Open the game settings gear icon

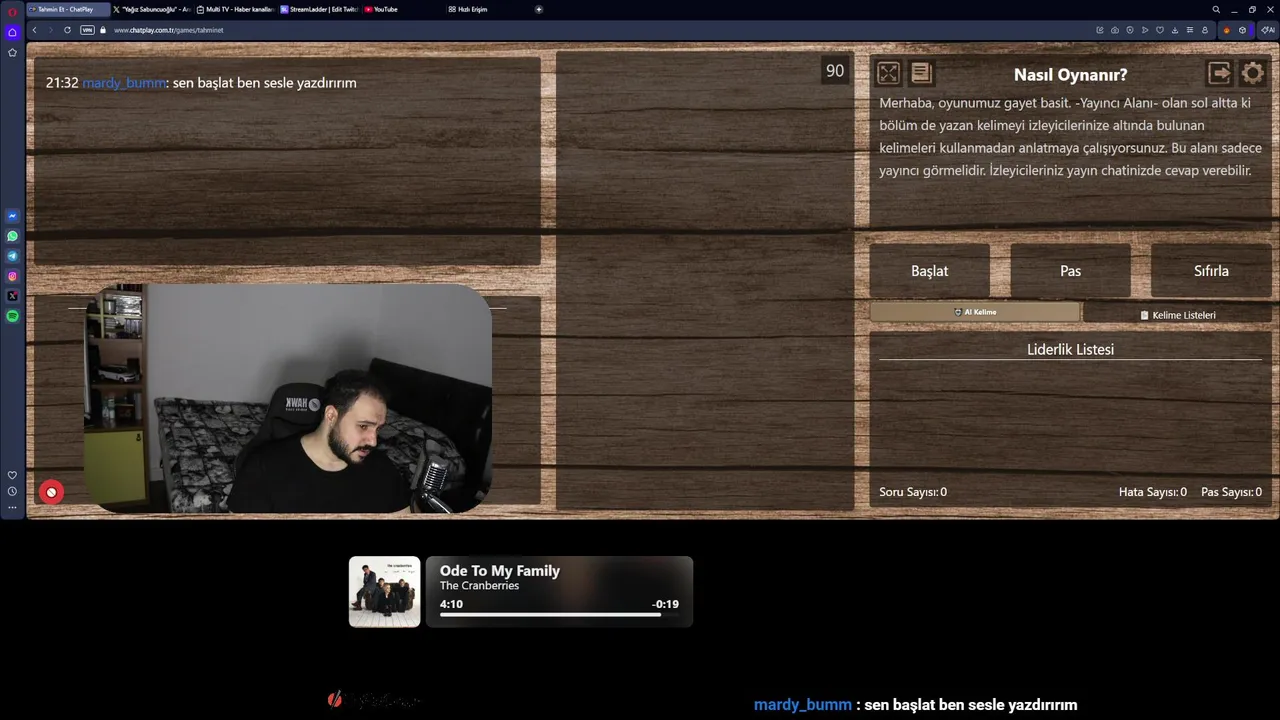1252,73
